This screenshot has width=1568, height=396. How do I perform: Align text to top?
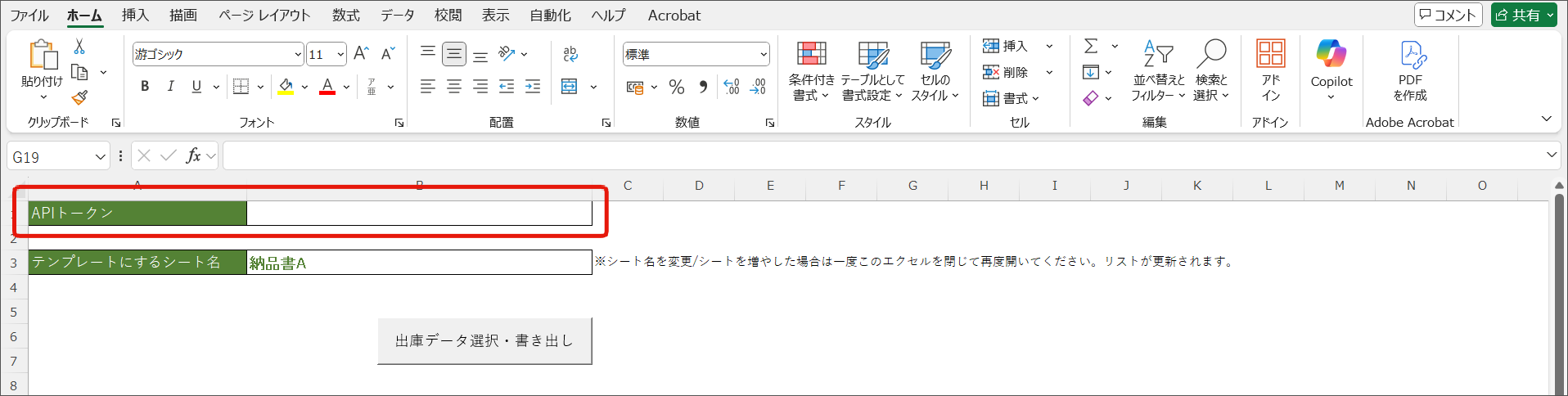click(x=427, y=54)
